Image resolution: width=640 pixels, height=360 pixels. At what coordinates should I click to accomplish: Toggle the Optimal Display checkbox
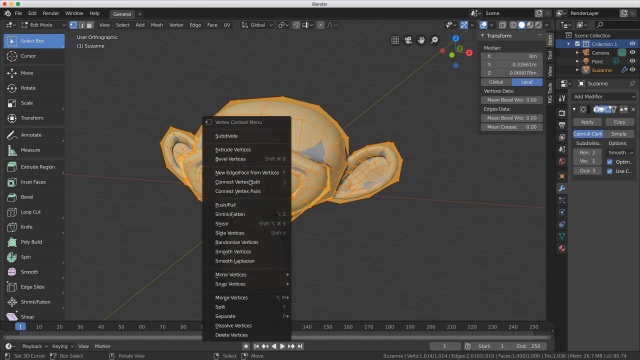(610, 162)
